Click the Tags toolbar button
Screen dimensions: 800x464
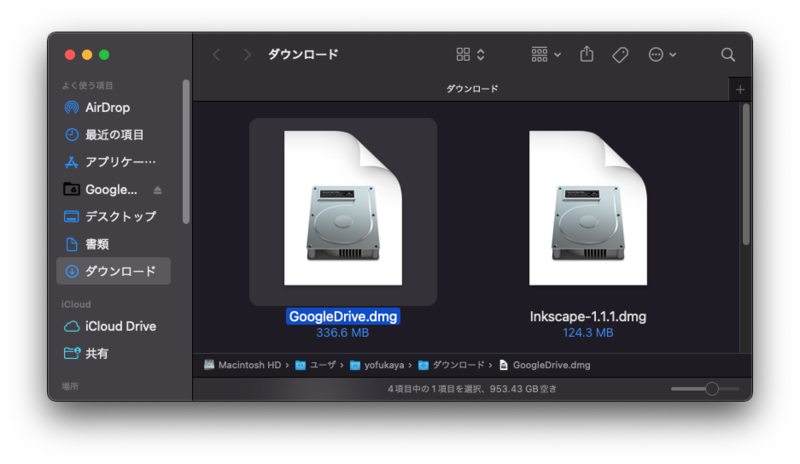620,55
